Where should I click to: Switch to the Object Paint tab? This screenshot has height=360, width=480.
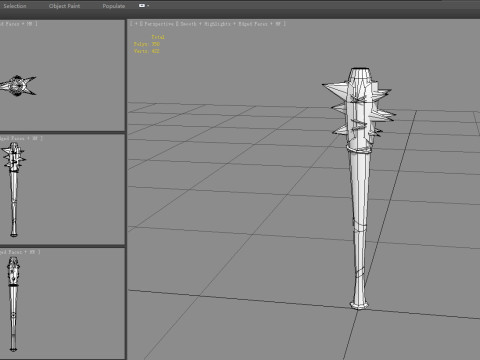coord(64,6)
